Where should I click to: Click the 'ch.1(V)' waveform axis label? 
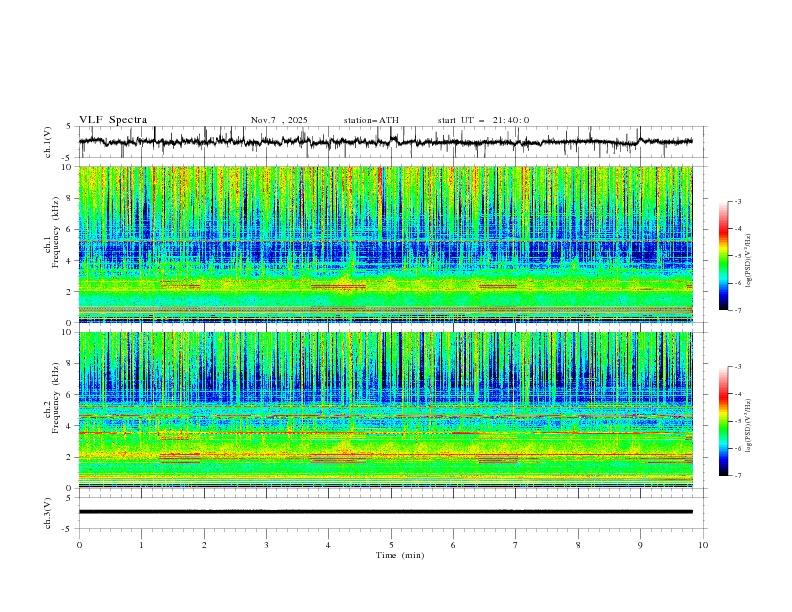48,142
